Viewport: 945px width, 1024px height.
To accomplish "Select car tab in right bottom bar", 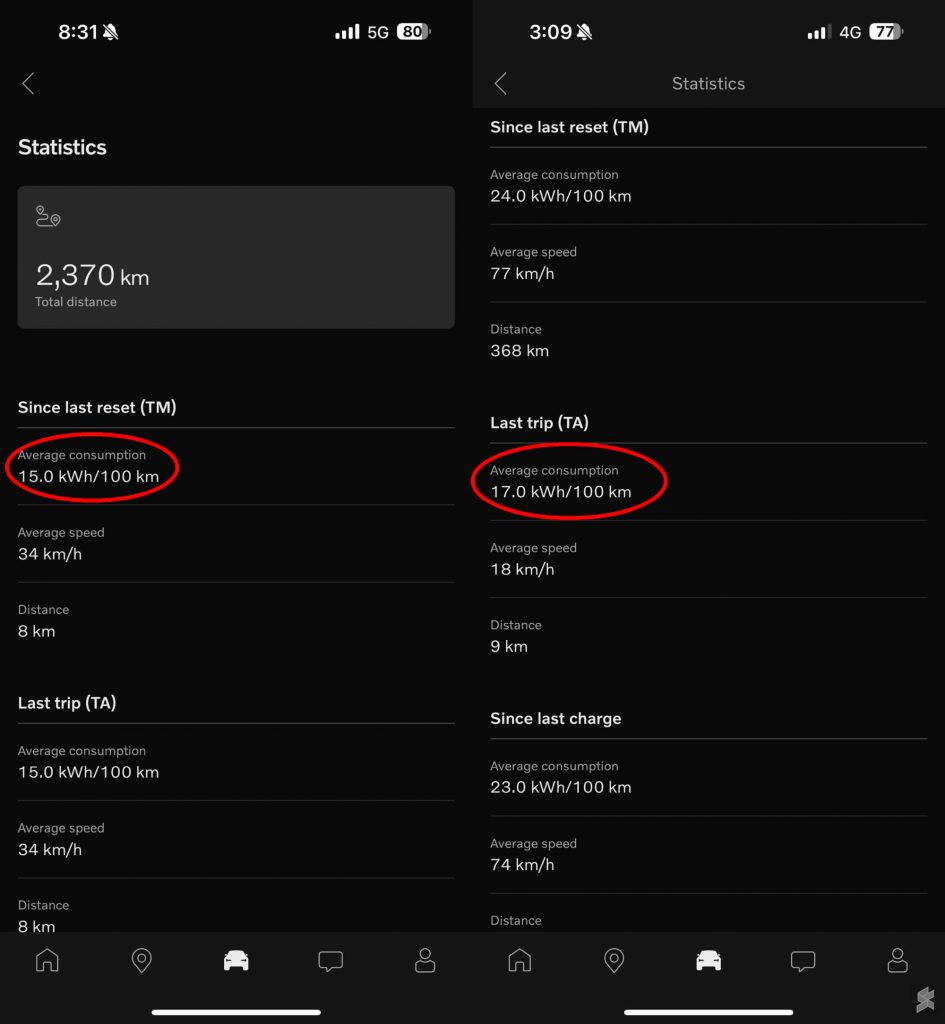I will (x=709, y=960).
